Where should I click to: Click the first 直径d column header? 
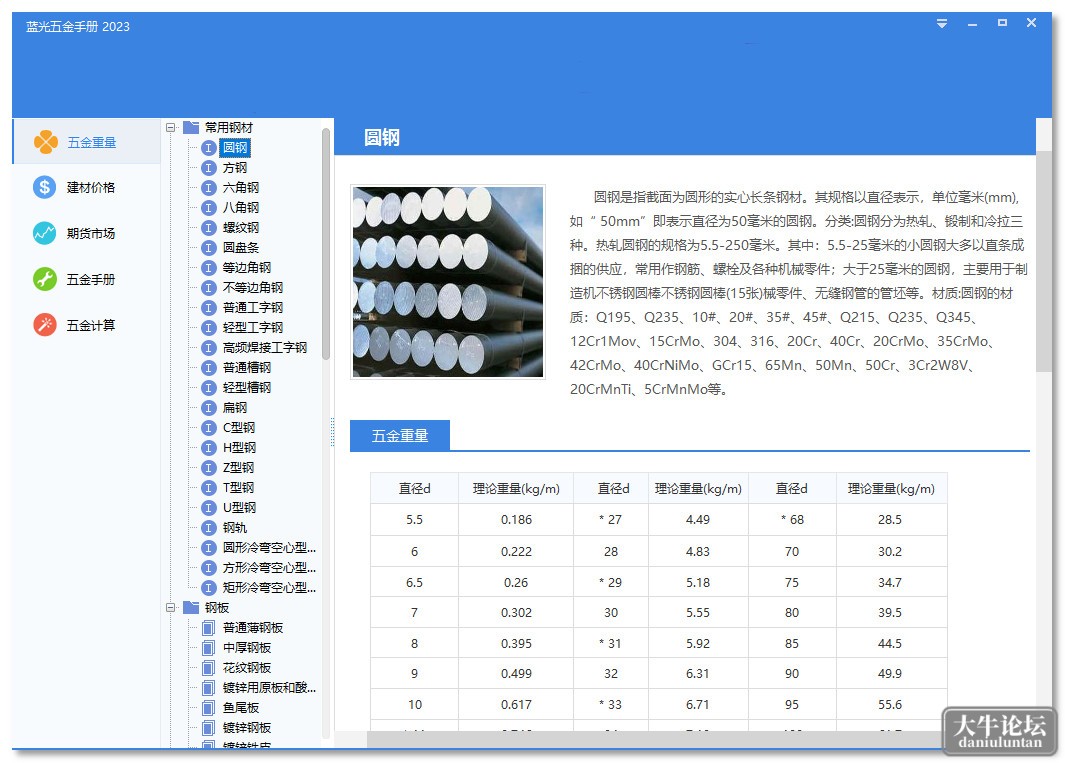[x=414, y=489]
